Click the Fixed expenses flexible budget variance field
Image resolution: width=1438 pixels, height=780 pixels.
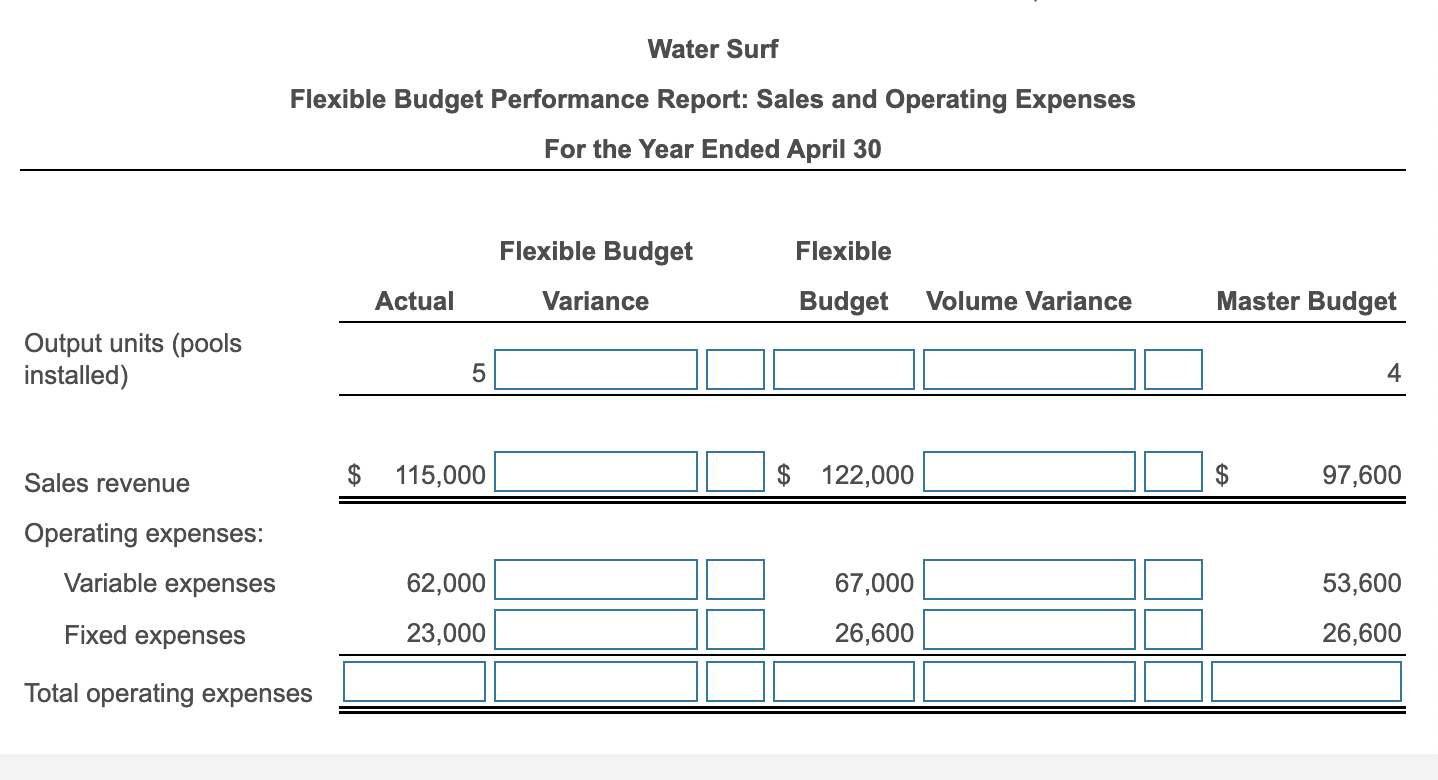596,629
